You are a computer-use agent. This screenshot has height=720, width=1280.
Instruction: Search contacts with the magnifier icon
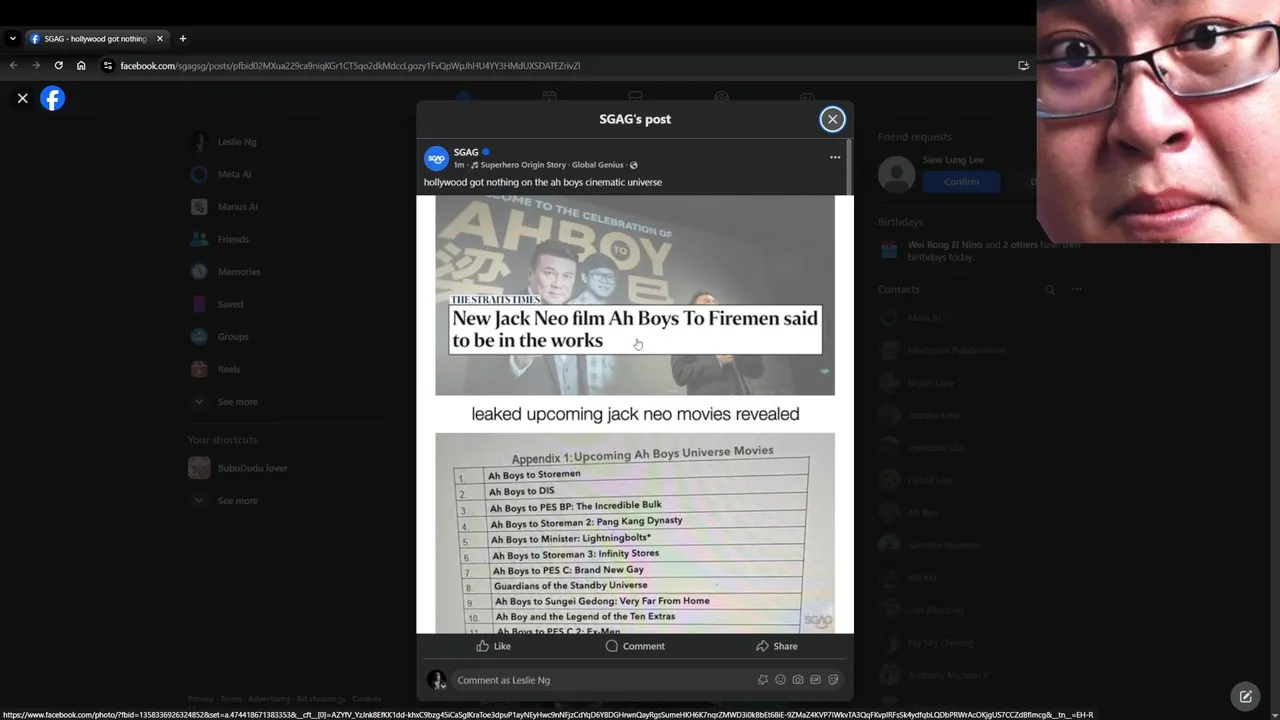click(1050, 290)
